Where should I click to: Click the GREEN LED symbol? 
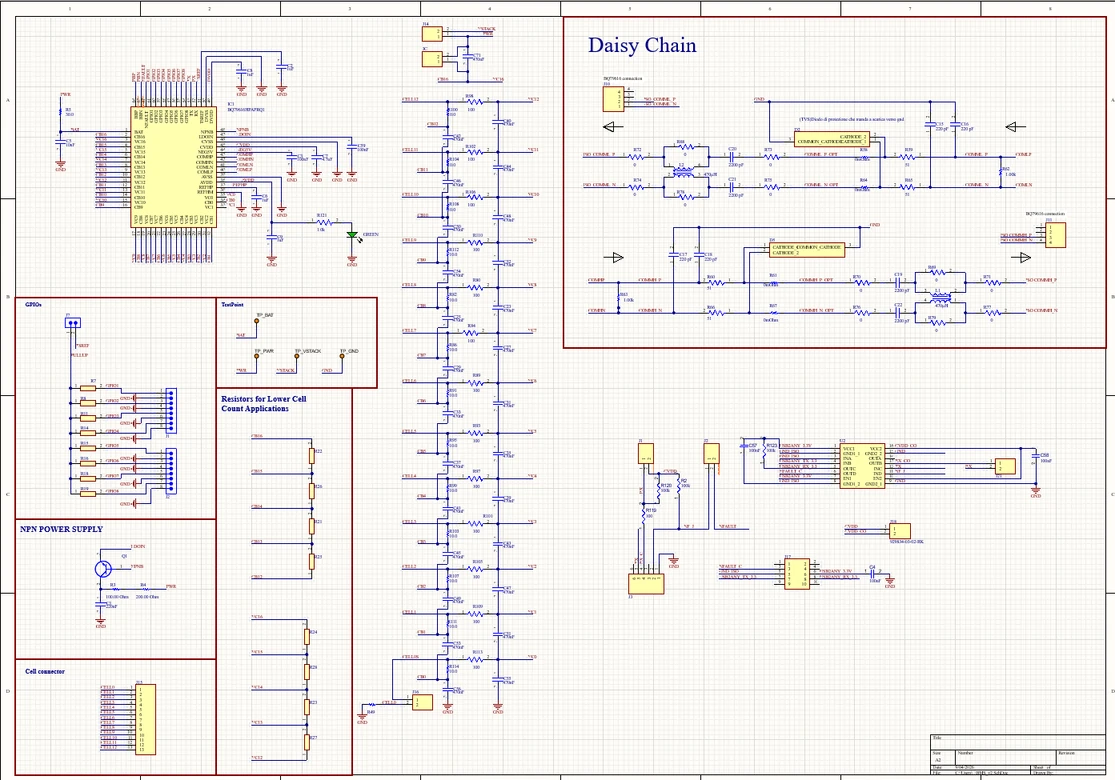pyautogui.click(x=352, y=235)
